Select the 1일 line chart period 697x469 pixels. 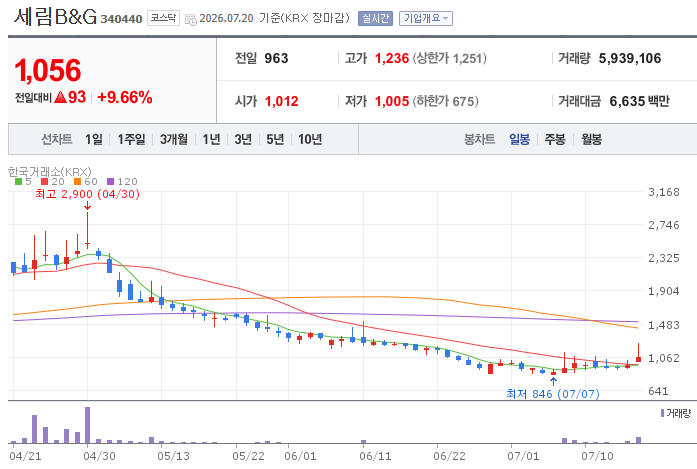94,139
